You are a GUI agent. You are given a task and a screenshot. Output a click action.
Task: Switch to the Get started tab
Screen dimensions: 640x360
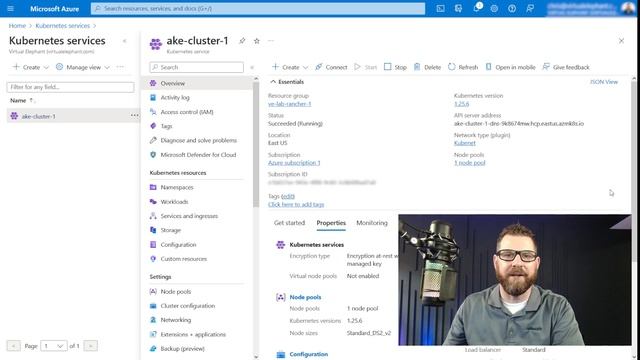pyautogui.click(x=289, y=223)
